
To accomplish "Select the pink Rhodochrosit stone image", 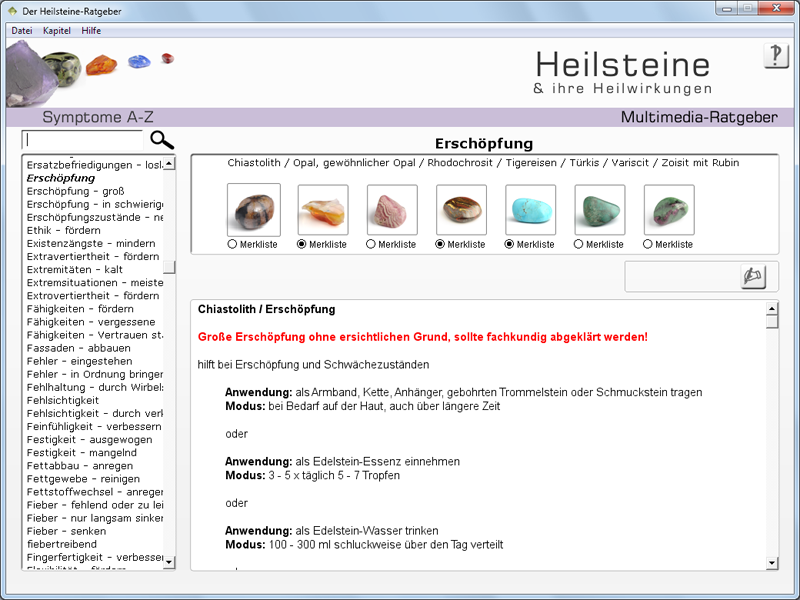I will click(392, 210).
